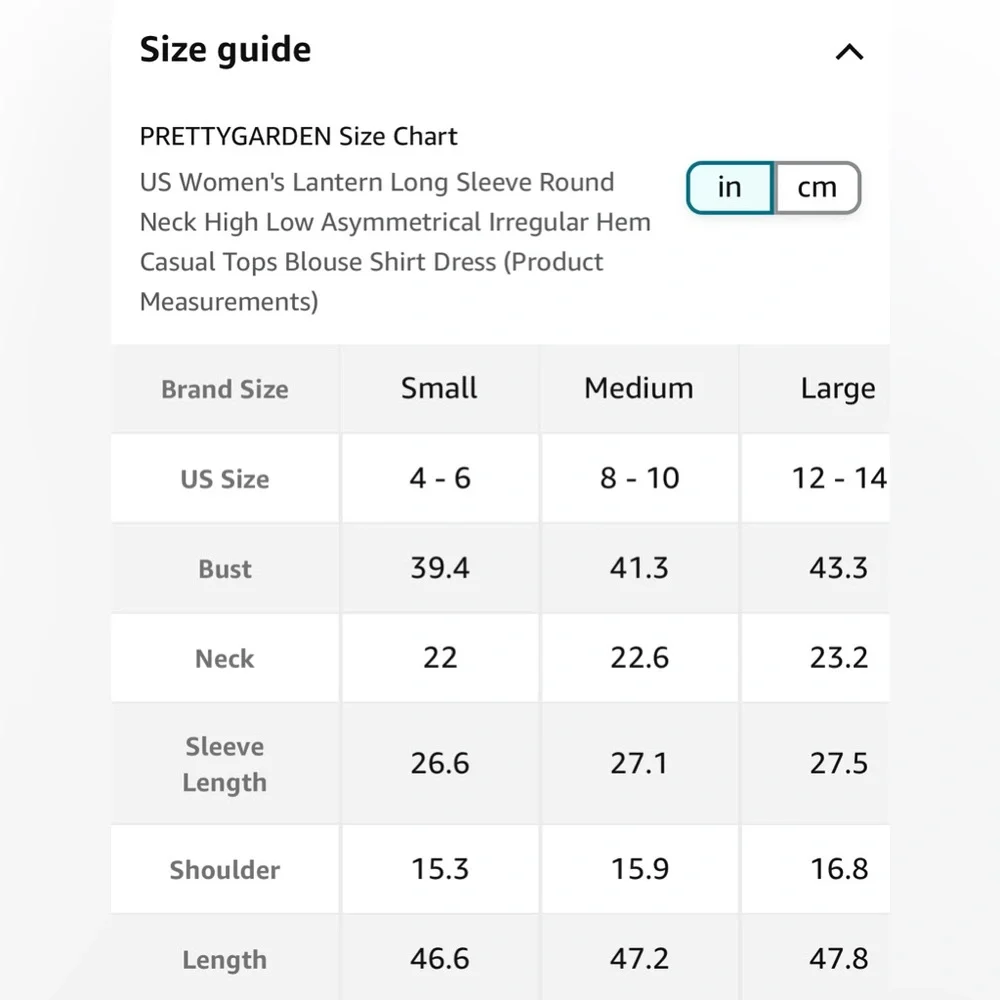The image size is (1000, 1000).
Task: Collapse the Size guide chevron
Action: [x=849, y=52]
